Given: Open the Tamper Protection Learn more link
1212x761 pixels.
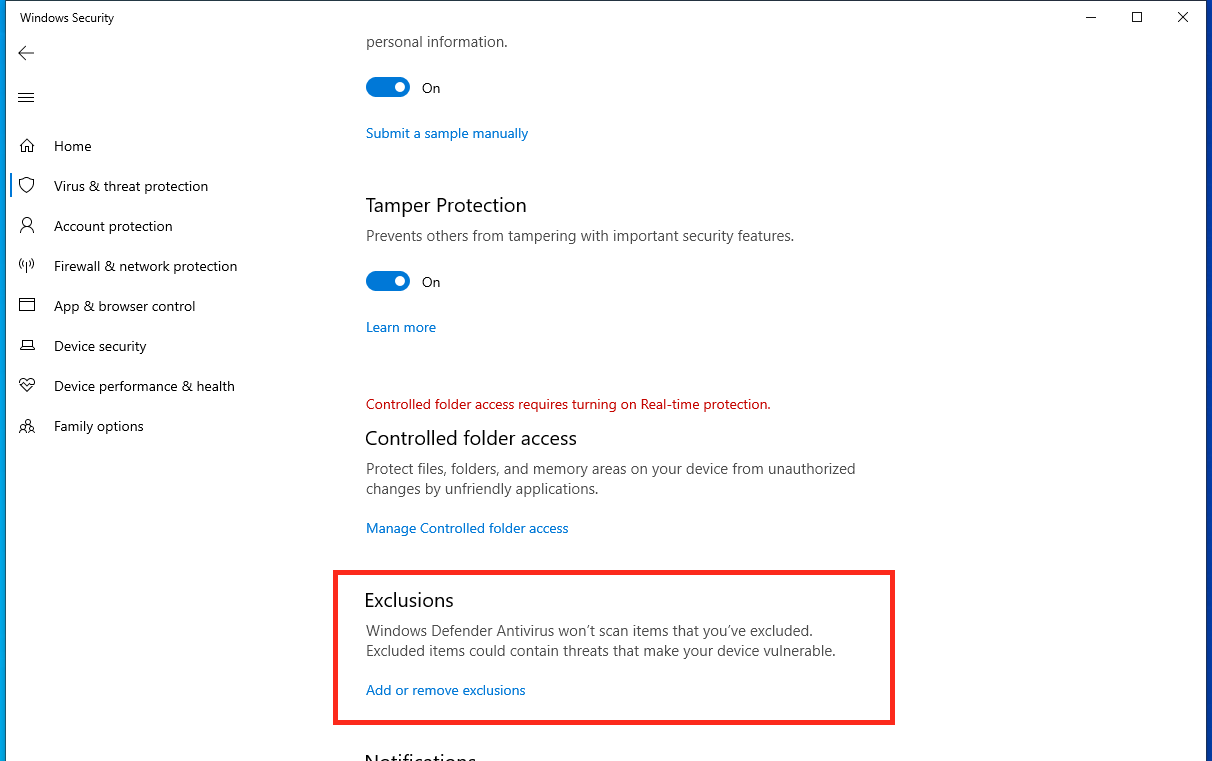Looking at the screenshot, I should pos(401,327).
